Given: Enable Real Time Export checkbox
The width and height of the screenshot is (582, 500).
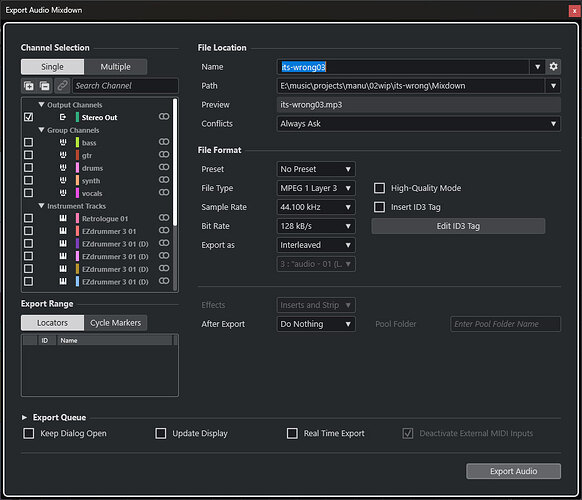Looking at the screenshot, I should (292, 433).
